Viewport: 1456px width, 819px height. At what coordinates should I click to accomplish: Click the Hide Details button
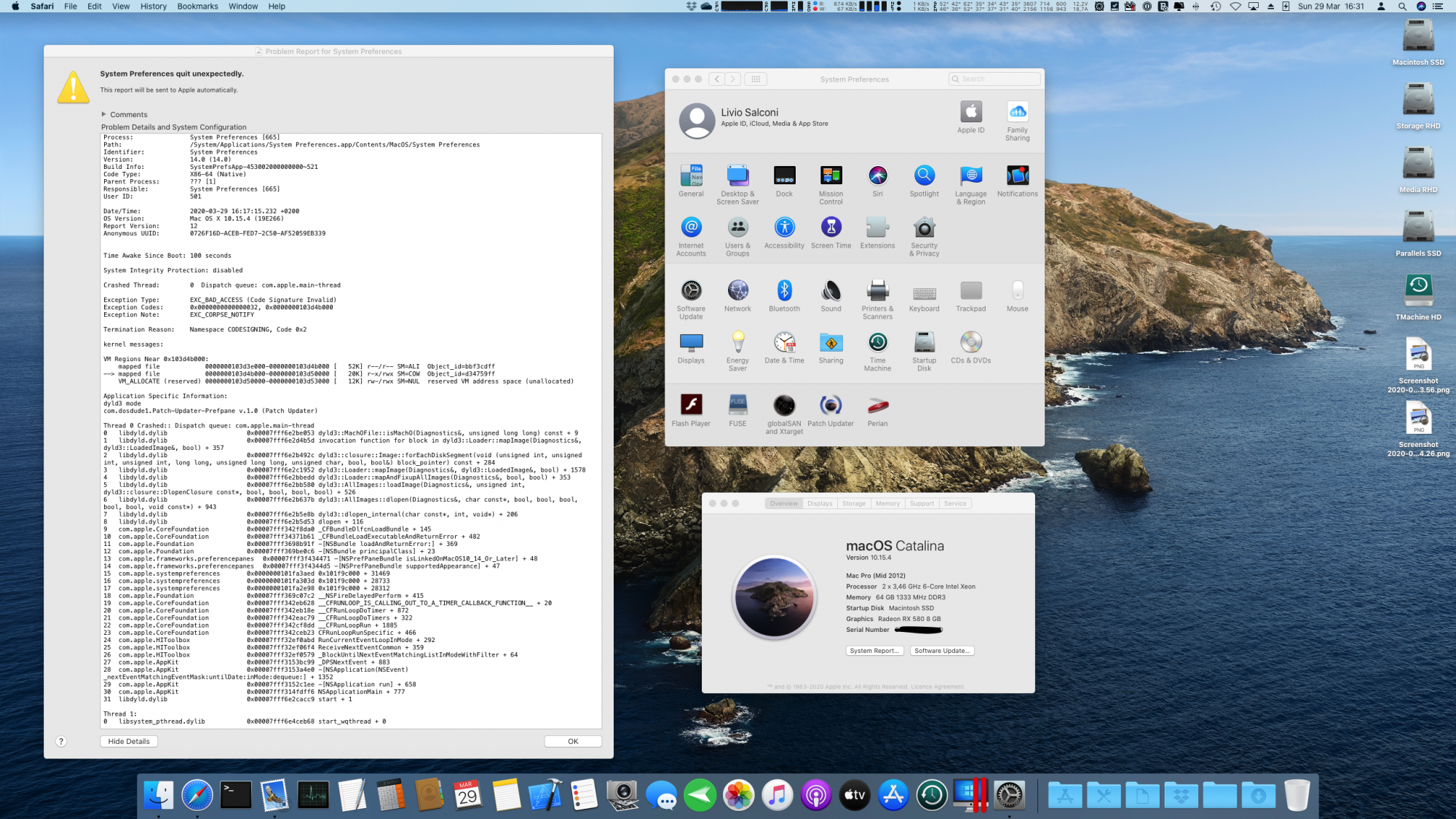coord(129,741)
